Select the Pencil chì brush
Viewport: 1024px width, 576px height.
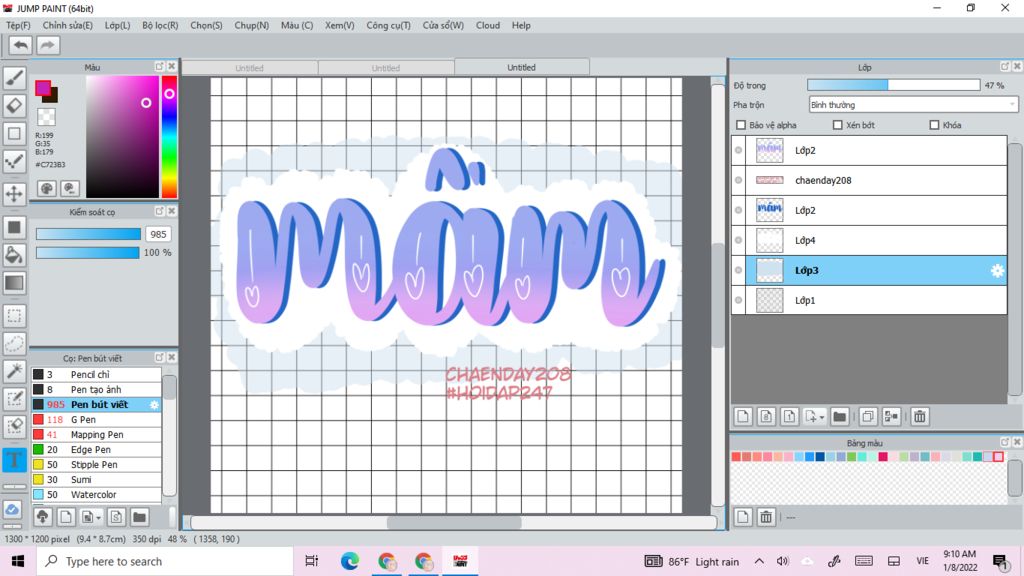click(x=96, y=374)
